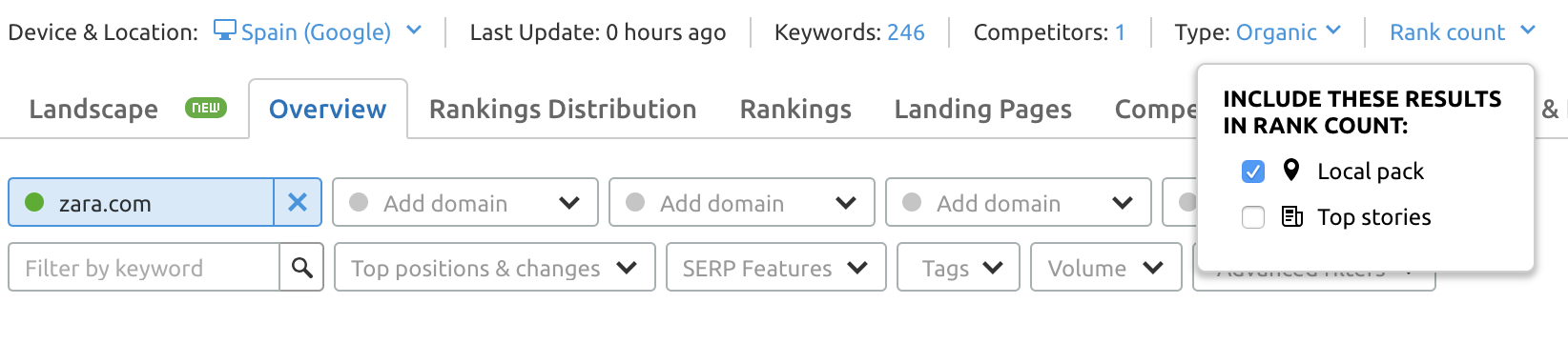Enable the Top stories checkbox
1568x364 pixels.
point(1253,217)
